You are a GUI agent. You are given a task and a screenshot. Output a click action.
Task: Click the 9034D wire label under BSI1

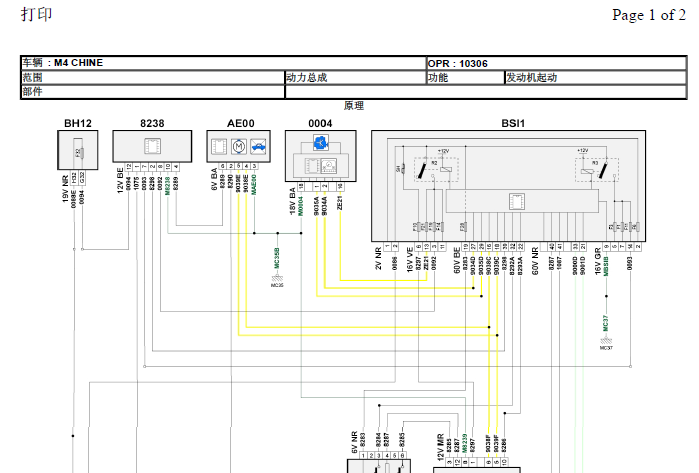tap(473, 266)
